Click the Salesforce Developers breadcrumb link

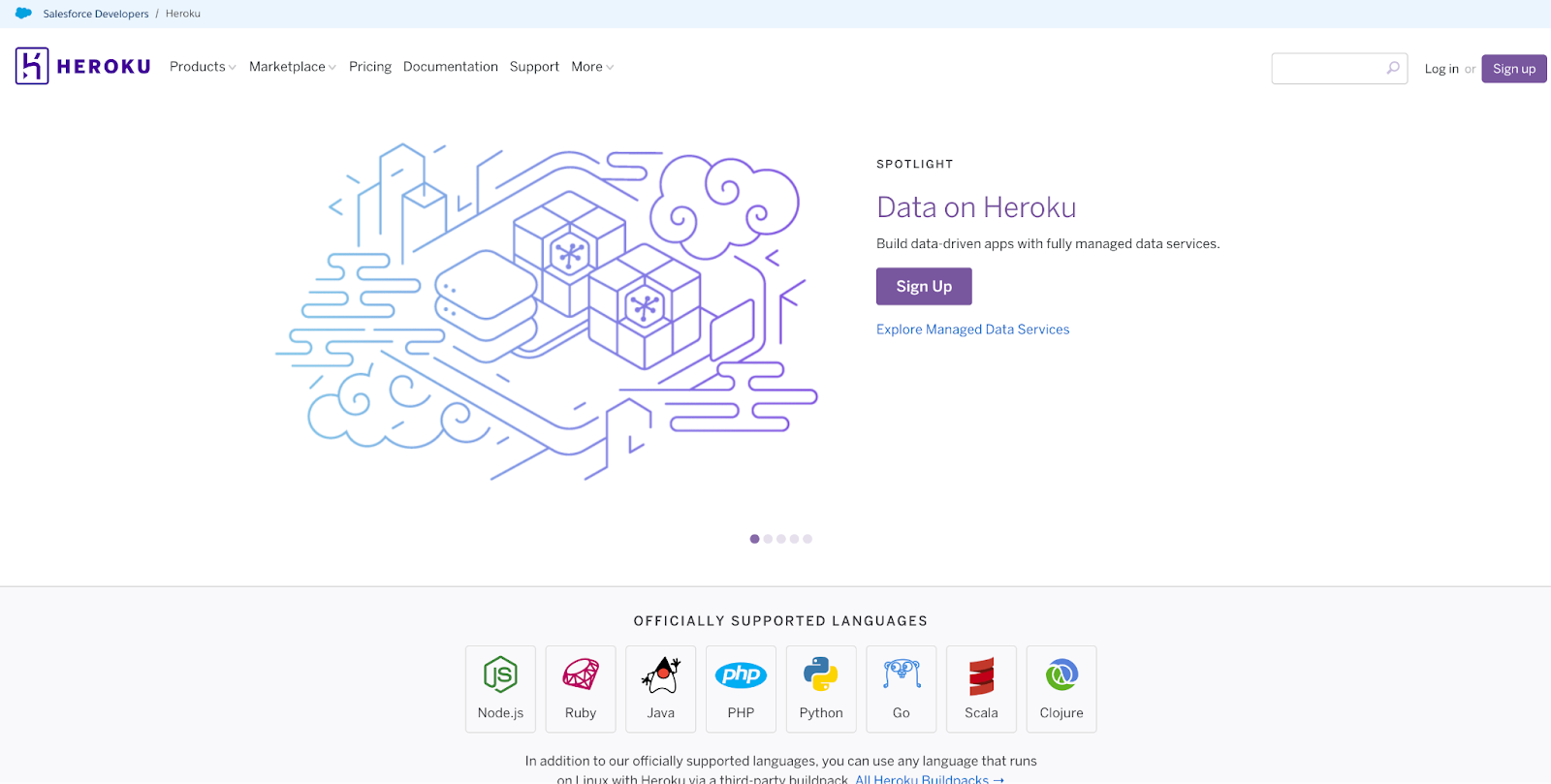click(x=96, y=14)
